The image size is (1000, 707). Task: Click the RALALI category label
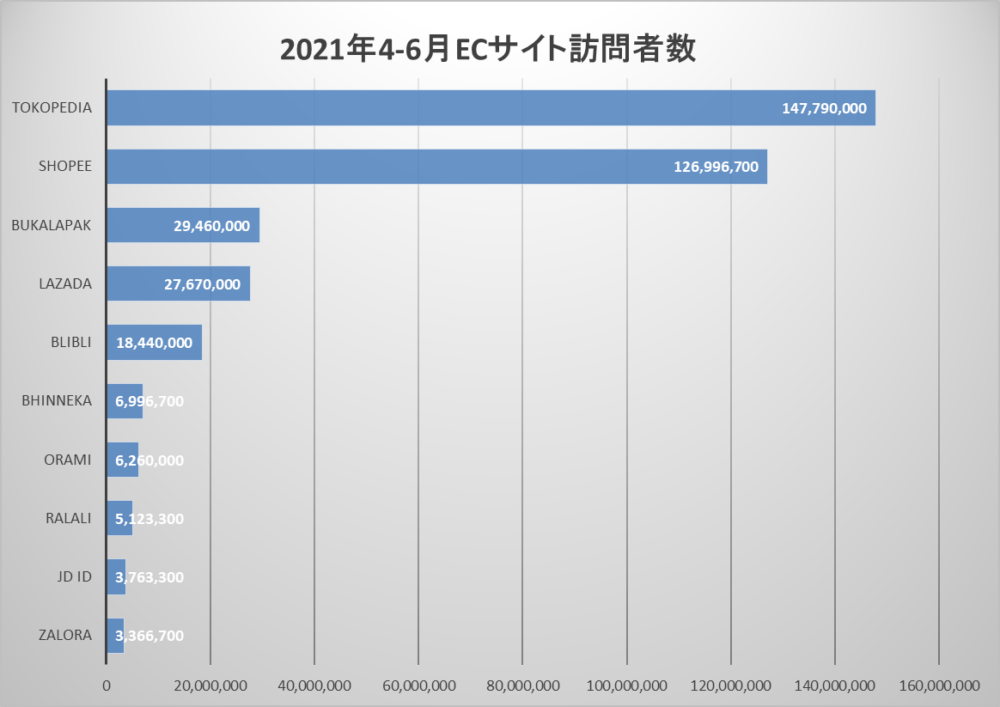pos(68,518)
